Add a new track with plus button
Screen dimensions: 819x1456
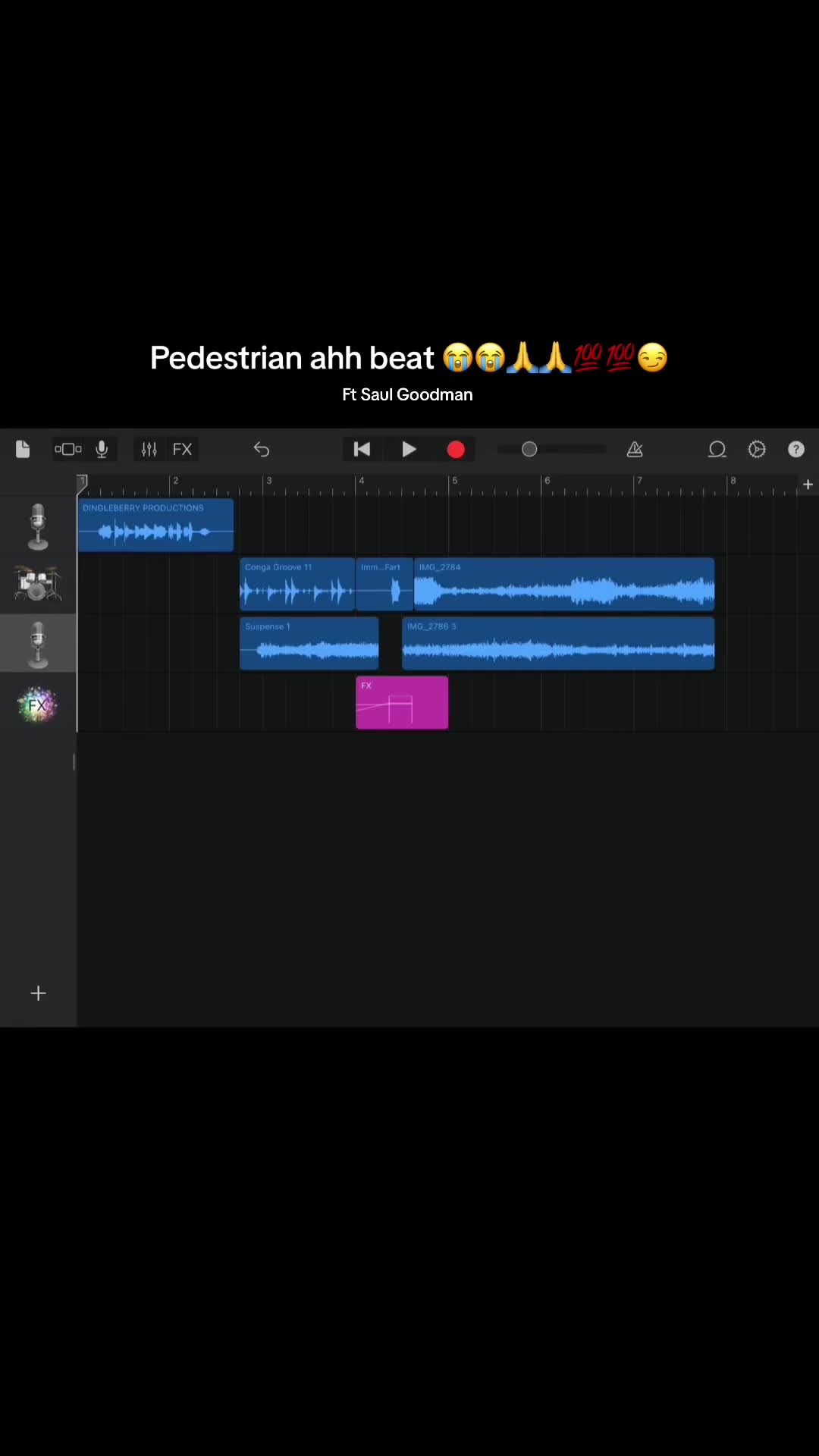point(38,993)
